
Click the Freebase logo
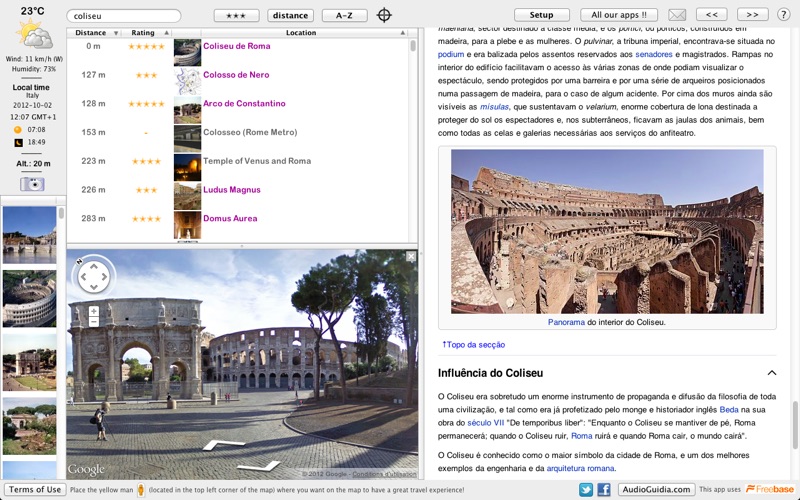[770, 489]
